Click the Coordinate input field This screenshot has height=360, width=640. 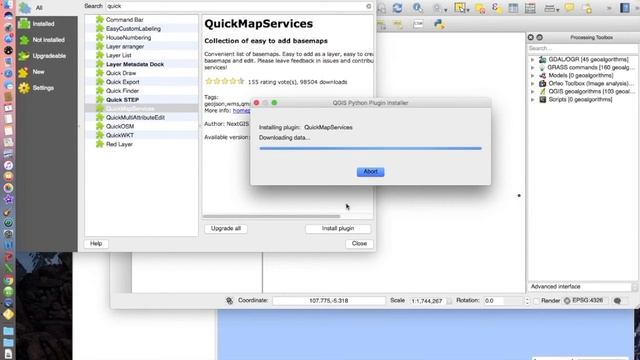point(329,301)
